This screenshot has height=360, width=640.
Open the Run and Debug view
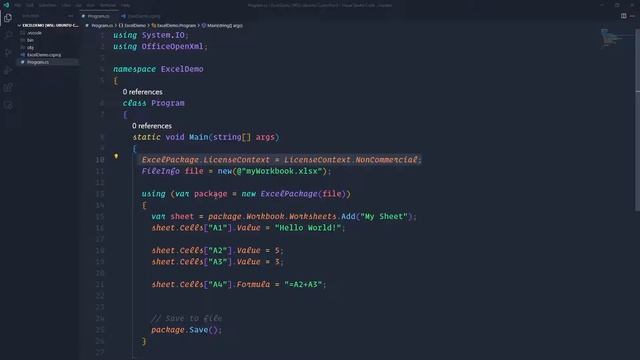point(8,70)
